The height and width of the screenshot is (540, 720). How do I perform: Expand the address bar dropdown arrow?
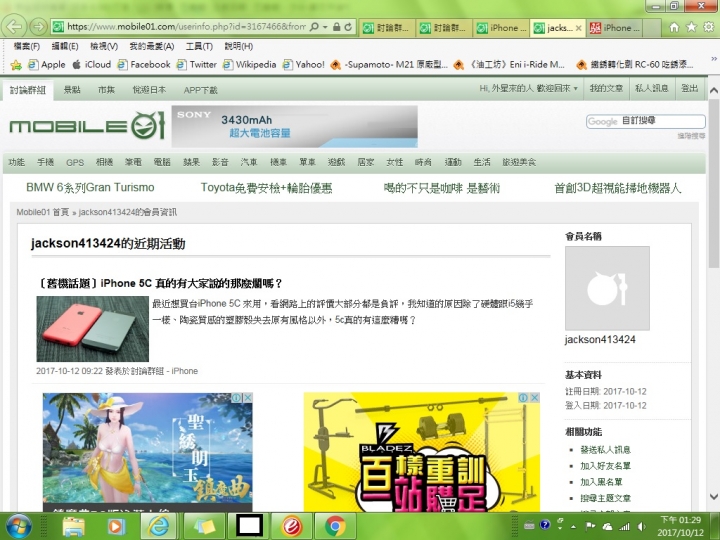[x=325, y=27]
